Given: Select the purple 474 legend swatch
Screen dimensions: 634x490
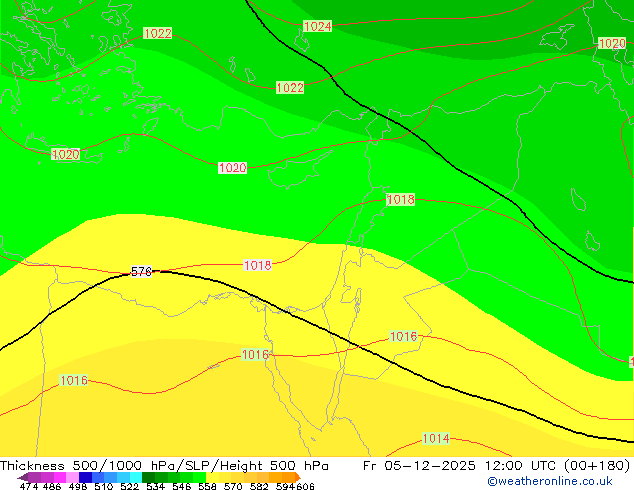Looking at the screenshot, I should point(34,477).
